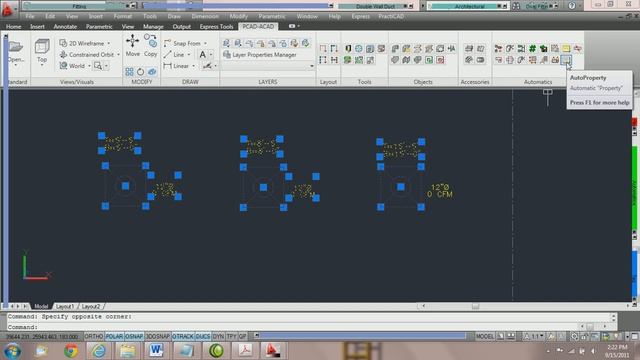Open Adobe Reader from taskbar
640x360 pixels.
coord(244,351)
